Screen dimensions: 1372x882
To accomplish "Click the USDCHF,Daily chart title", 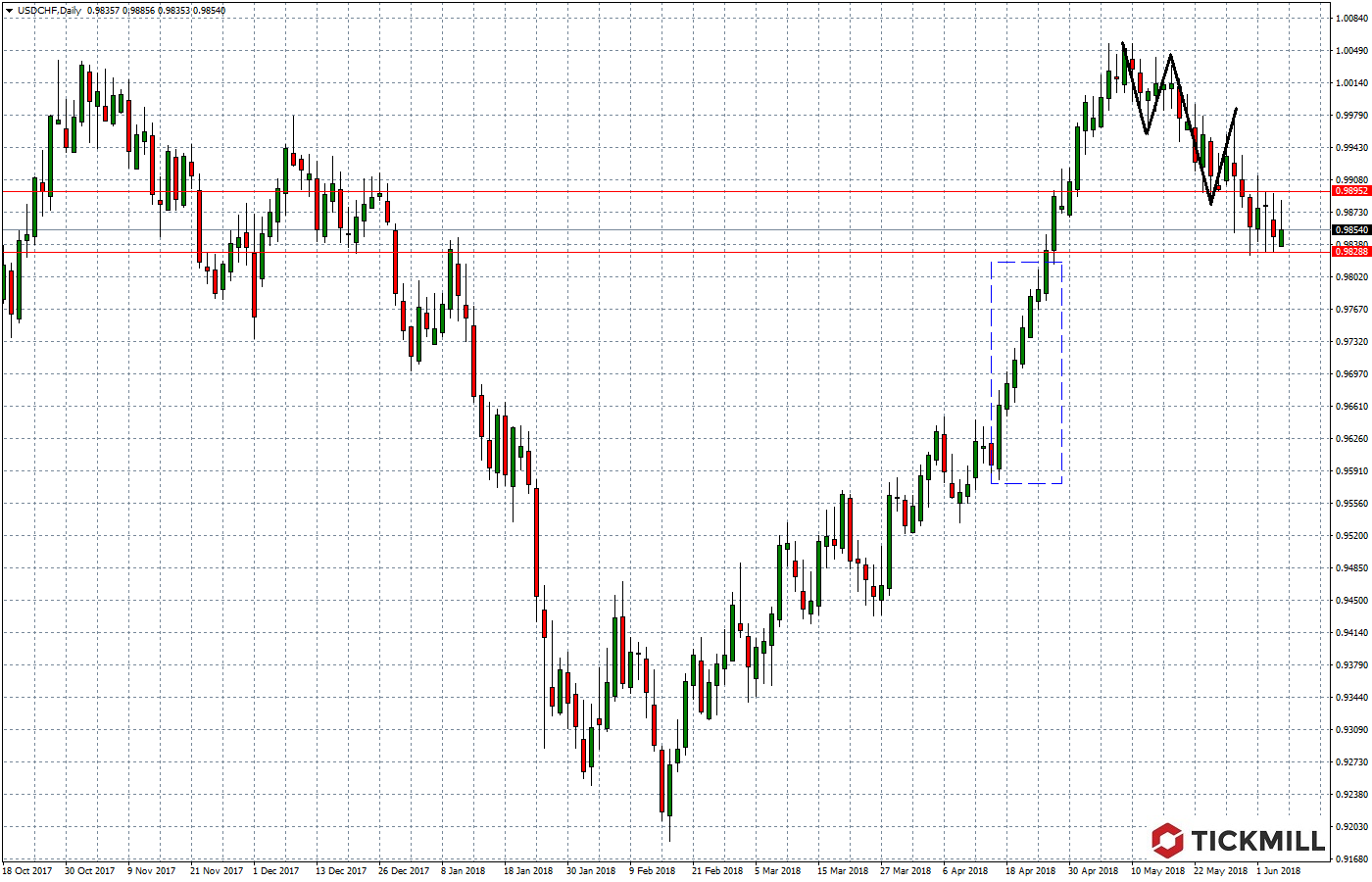I will pos(50,10).
